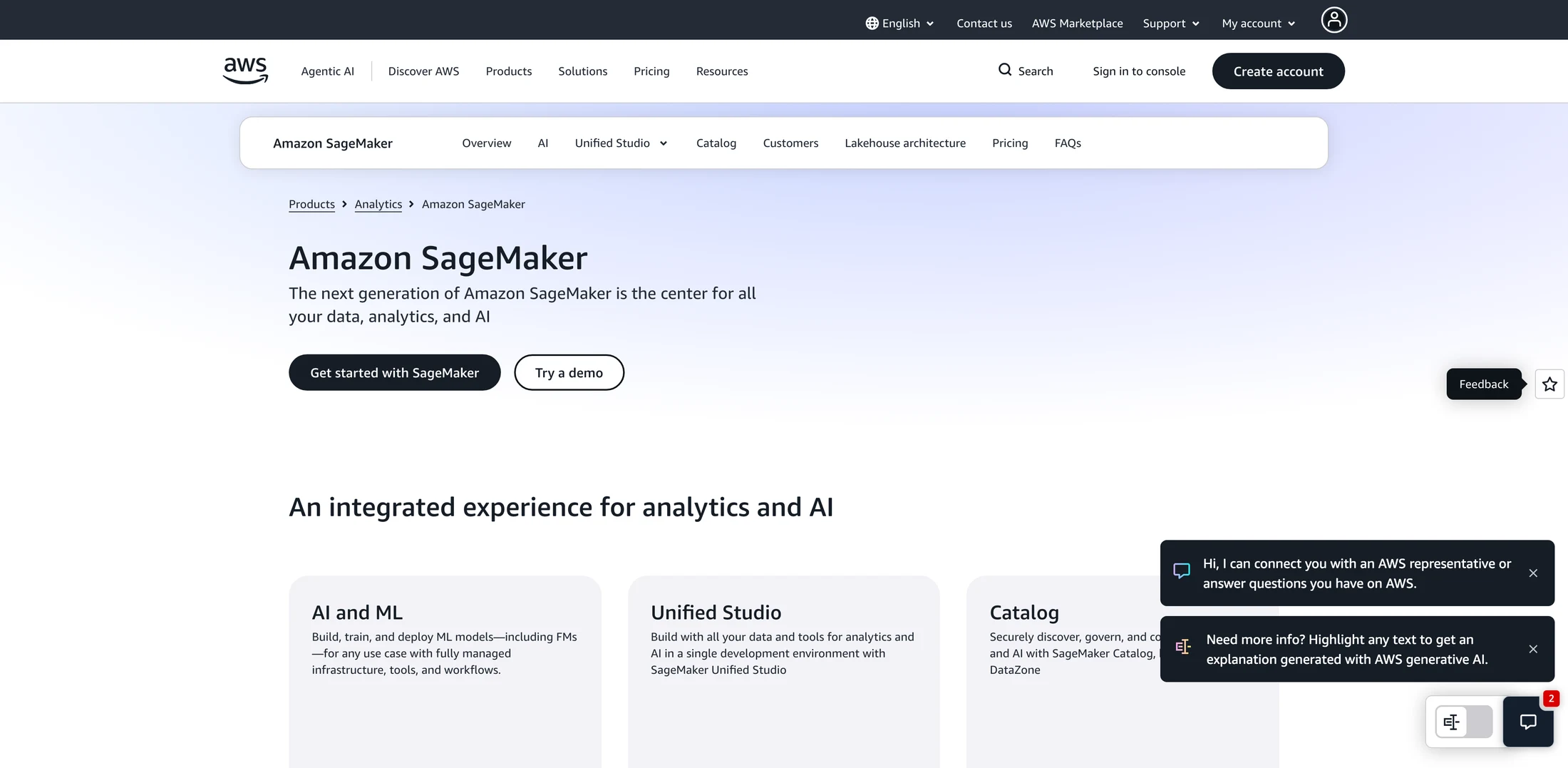Image resolution: width=1568 pixels, height=768 pixels.
Task: Click the Amazon SageMaker title in sub-navigation
Action: 333,143
